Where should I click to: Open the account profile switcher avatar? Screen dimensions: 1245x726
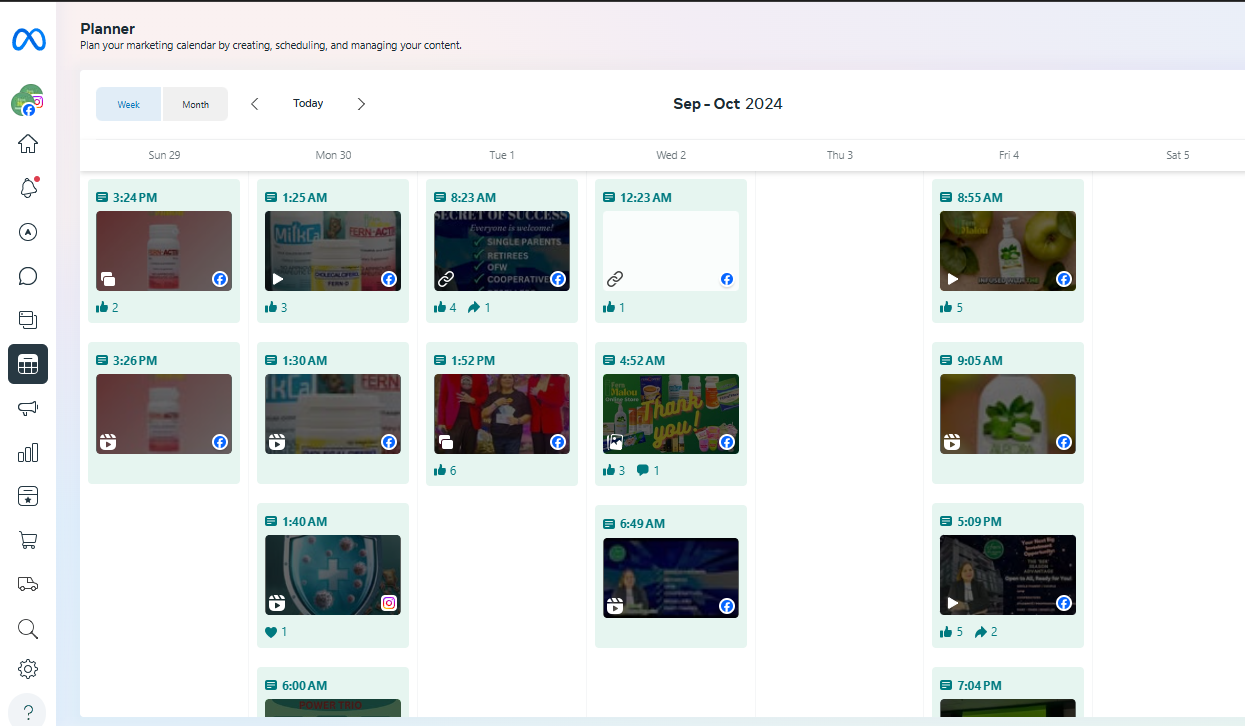click(27, 100)
